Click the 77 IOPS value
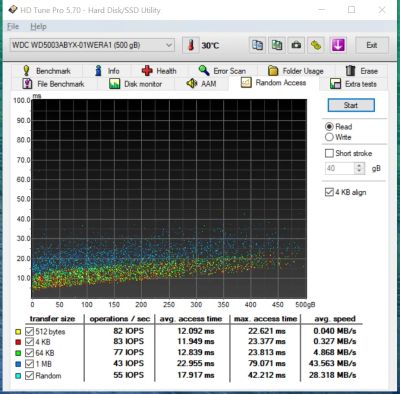 (129, 352)
